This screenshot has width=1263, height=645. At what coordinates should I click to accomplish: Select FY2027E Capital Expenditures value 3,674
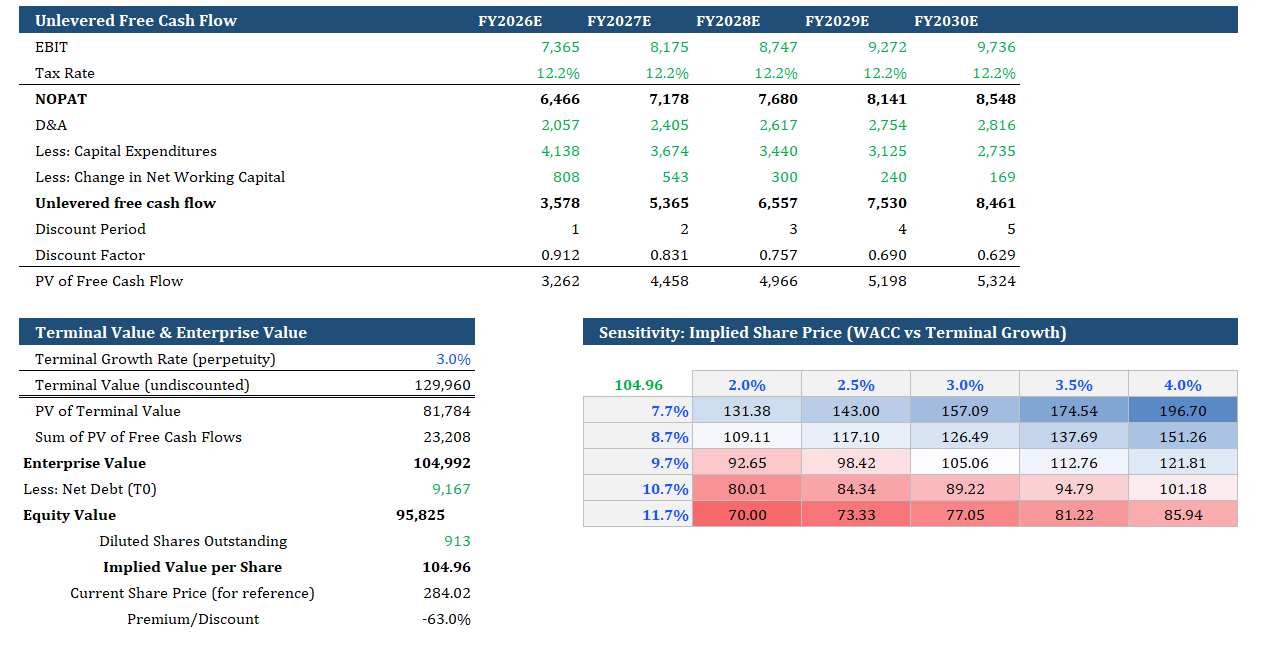point(669,151)
